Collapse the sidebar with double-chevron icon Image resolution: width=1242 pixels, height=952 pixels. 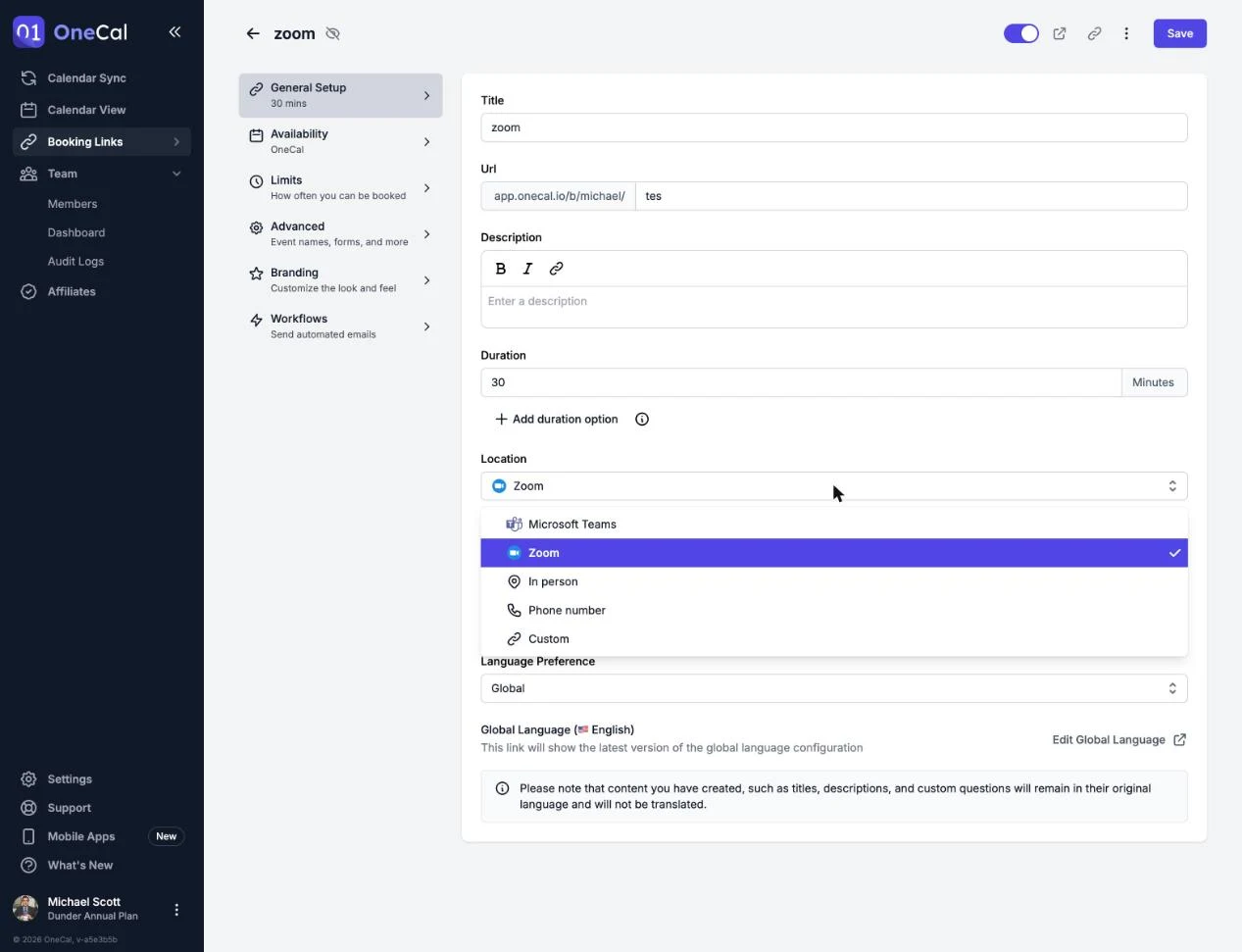174,31
